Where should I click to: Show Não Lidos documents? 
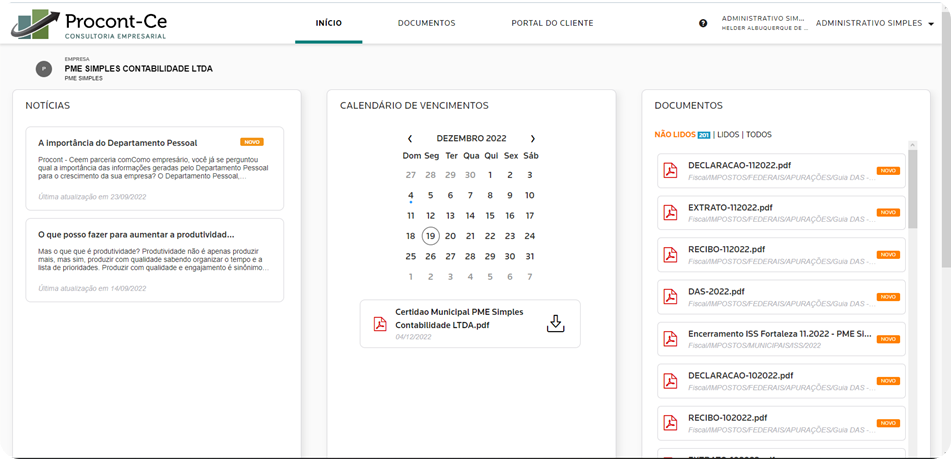[x=675, y=134]
